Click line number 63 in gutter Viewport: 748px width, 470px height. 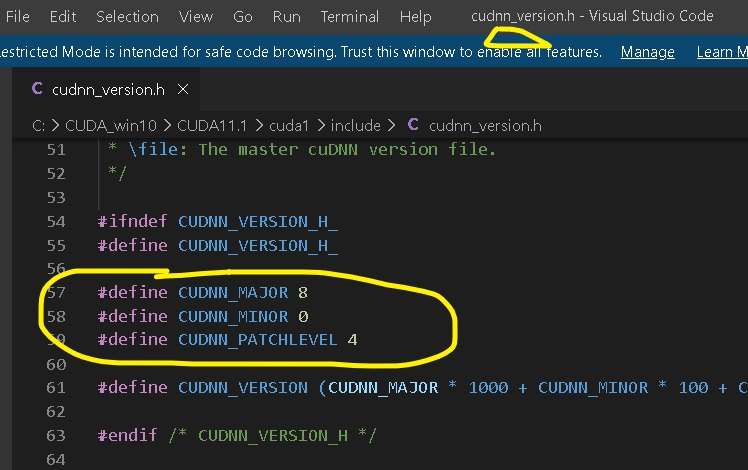pyautogui.click(x=56, y=436)
